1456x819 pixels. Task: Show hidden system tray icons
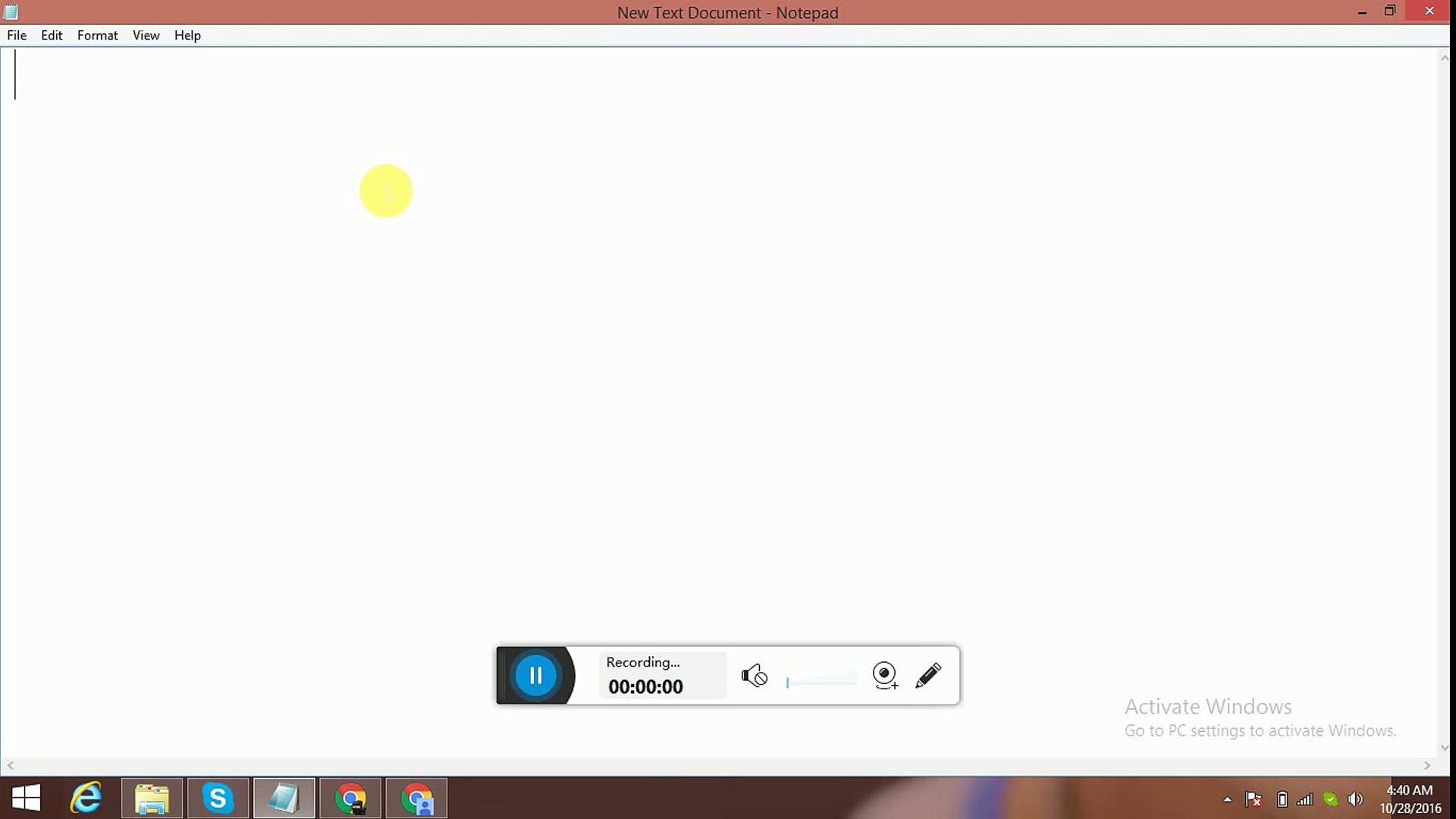pyautogui.click(x=1227, y=799)
